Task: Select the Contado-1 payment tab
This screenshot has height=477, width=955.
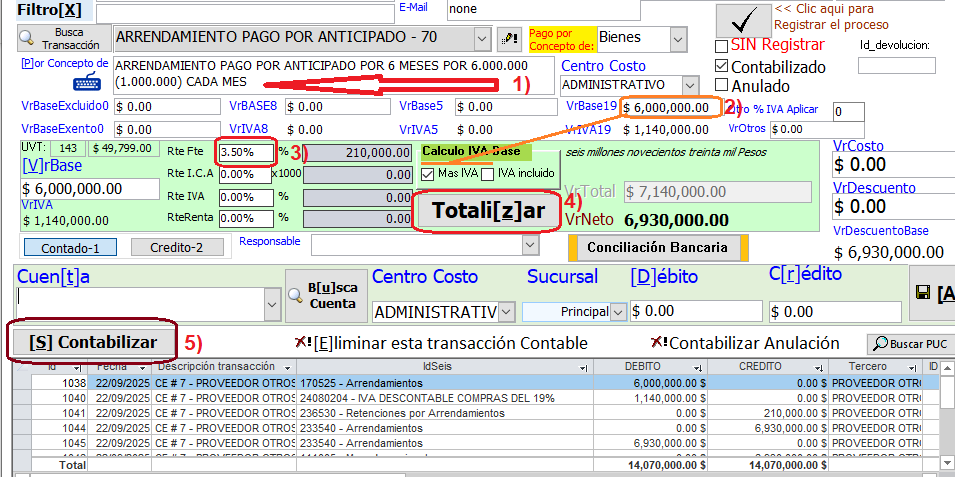Action: pos(68,247)
